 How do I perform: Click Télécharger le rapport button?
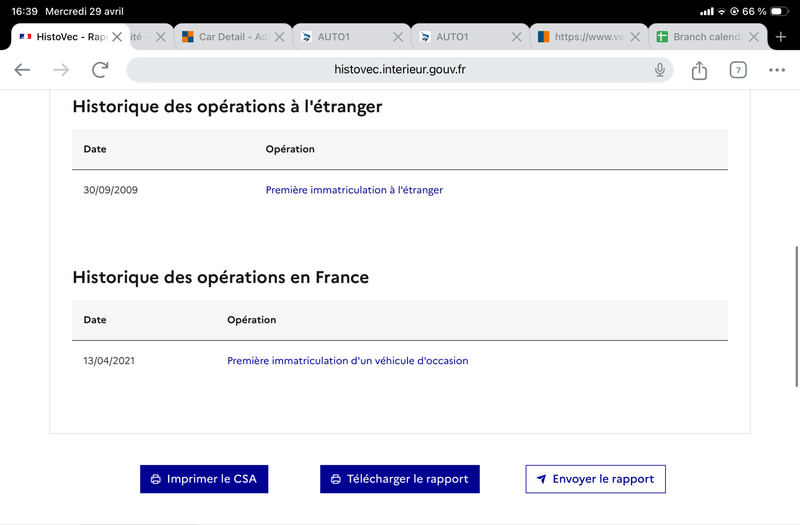pyautogui.click(x=399, y=479)
